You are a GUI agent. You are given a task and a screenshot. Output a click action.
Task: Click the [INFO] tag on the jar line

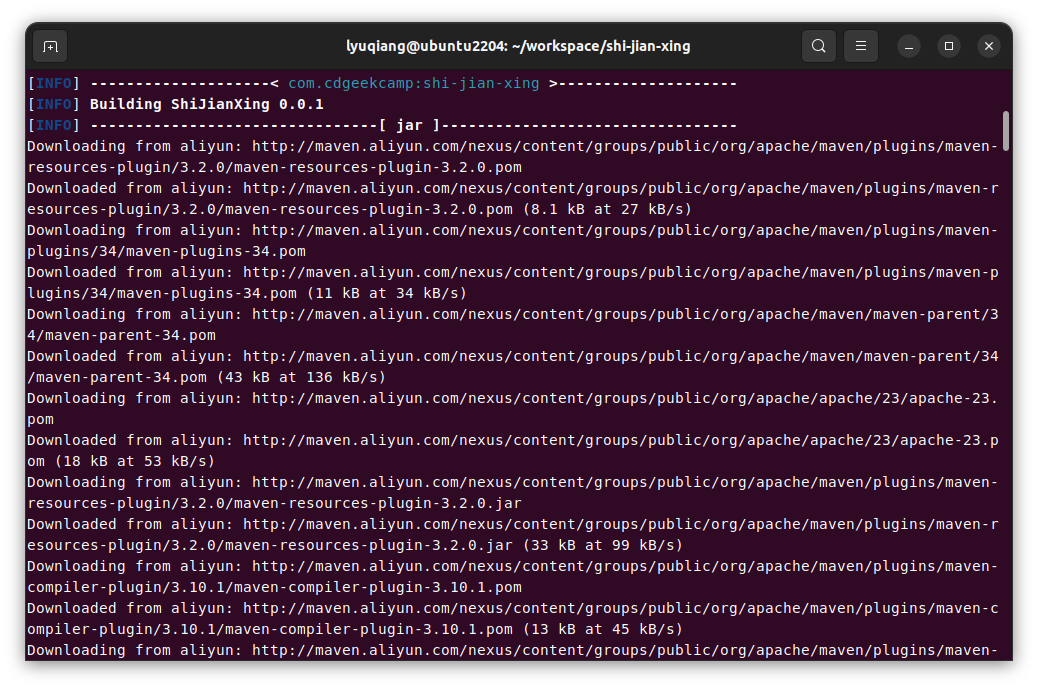click(54, 125)
